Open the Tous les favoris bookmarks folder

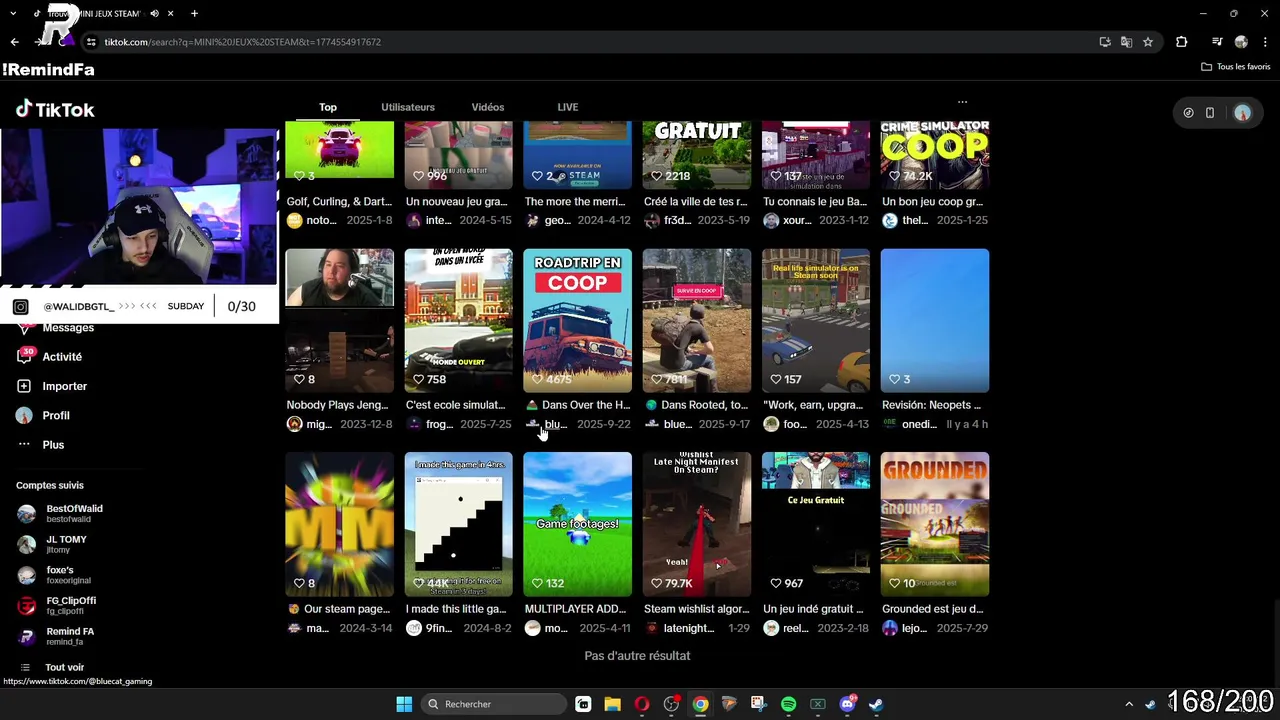tap(1236, 67)
